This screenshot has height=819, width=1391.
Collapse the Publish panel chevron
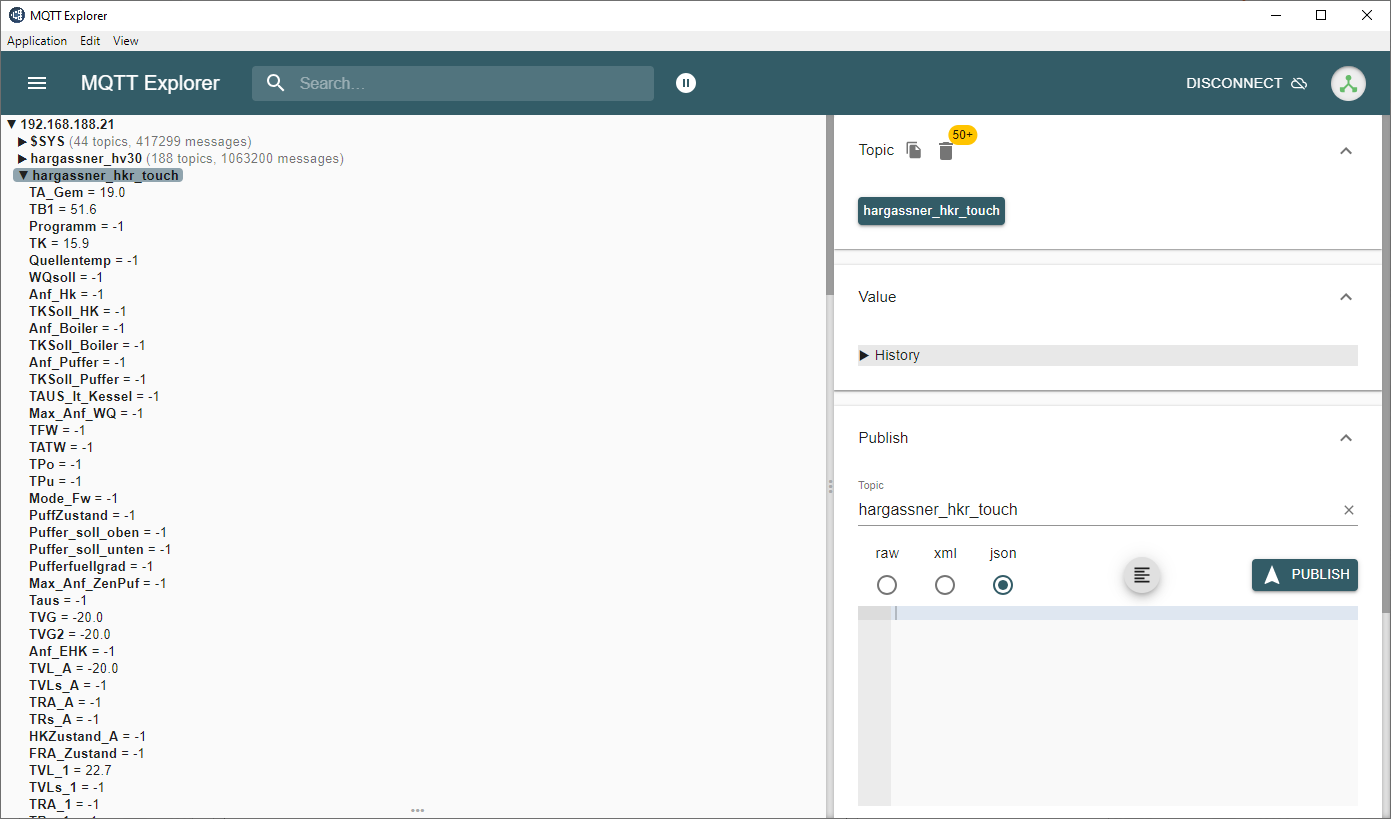tap(1346, 438)
